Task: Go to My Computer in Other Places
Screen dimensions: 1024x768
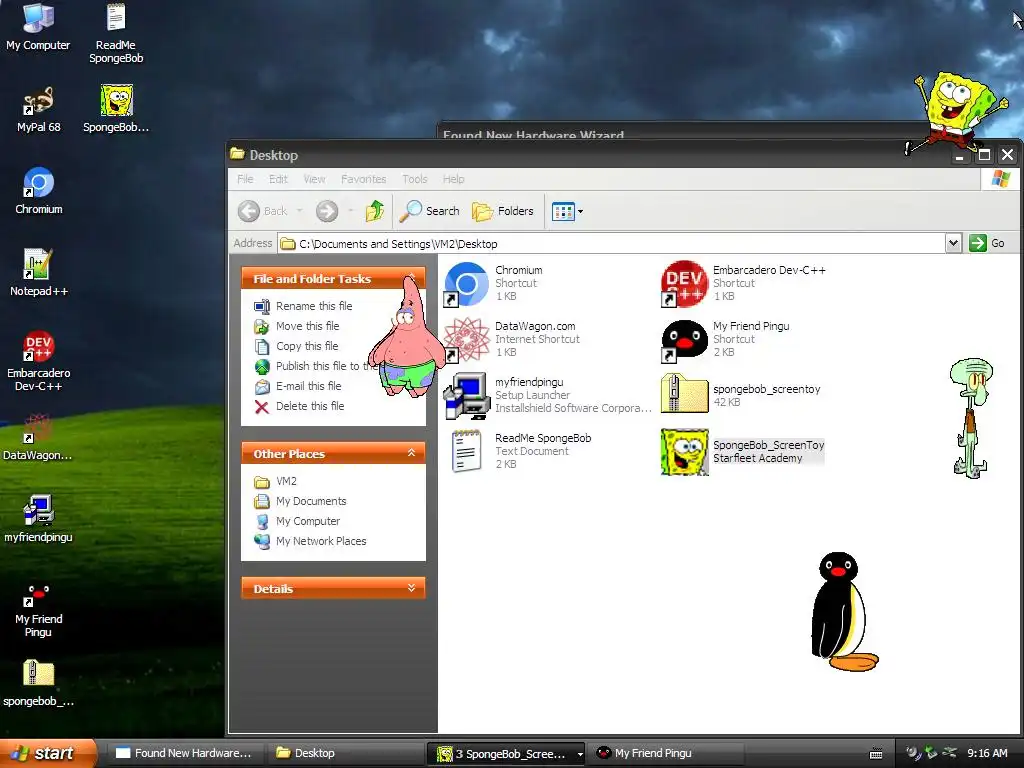Action: 308,521
